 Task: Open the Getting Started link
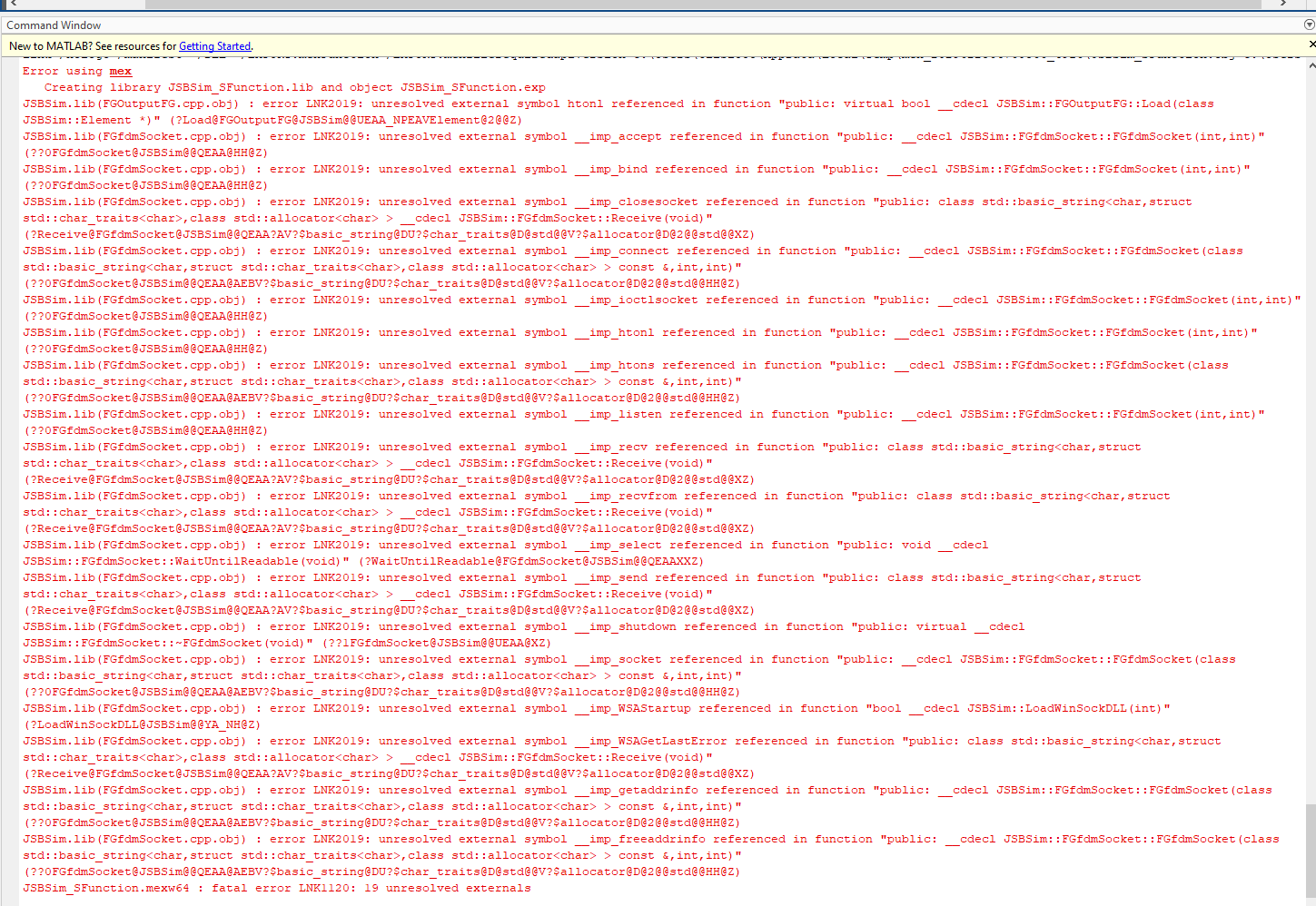click(x=215, y=46)
